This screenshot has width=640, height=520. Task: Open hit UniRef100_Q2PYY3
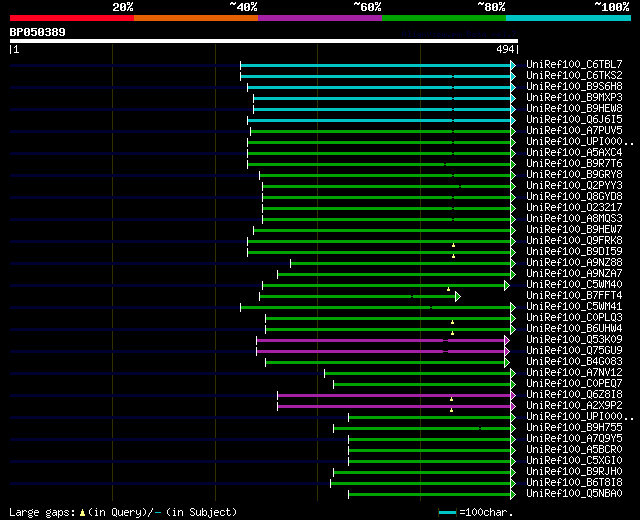pyautogui.click(x=574, y=186)
